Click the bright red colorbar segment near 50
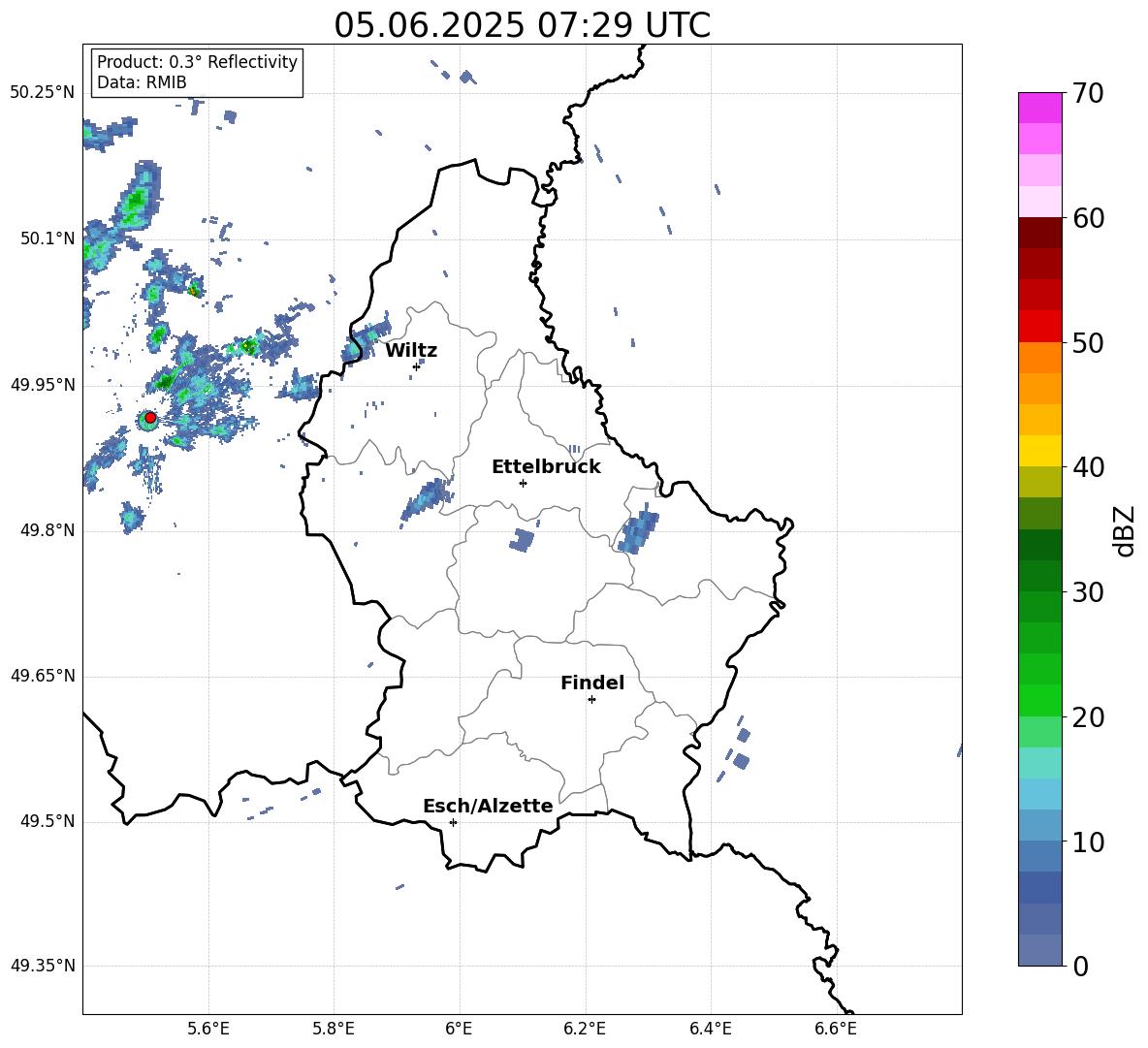This screenshot has height=1048, width=1148. point(1040,327)
